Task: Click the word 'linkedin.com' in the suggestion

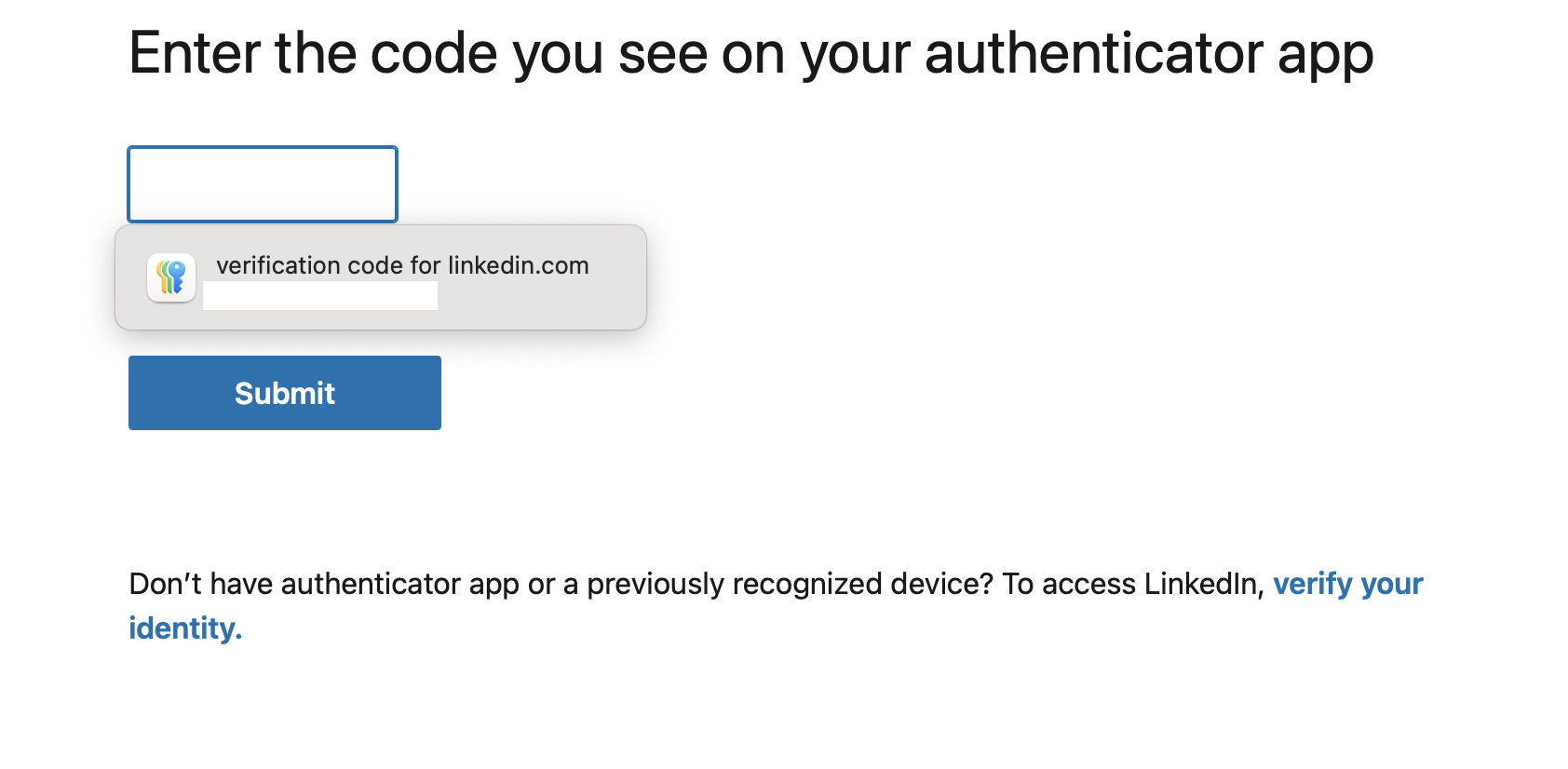Action: point(518,266)
